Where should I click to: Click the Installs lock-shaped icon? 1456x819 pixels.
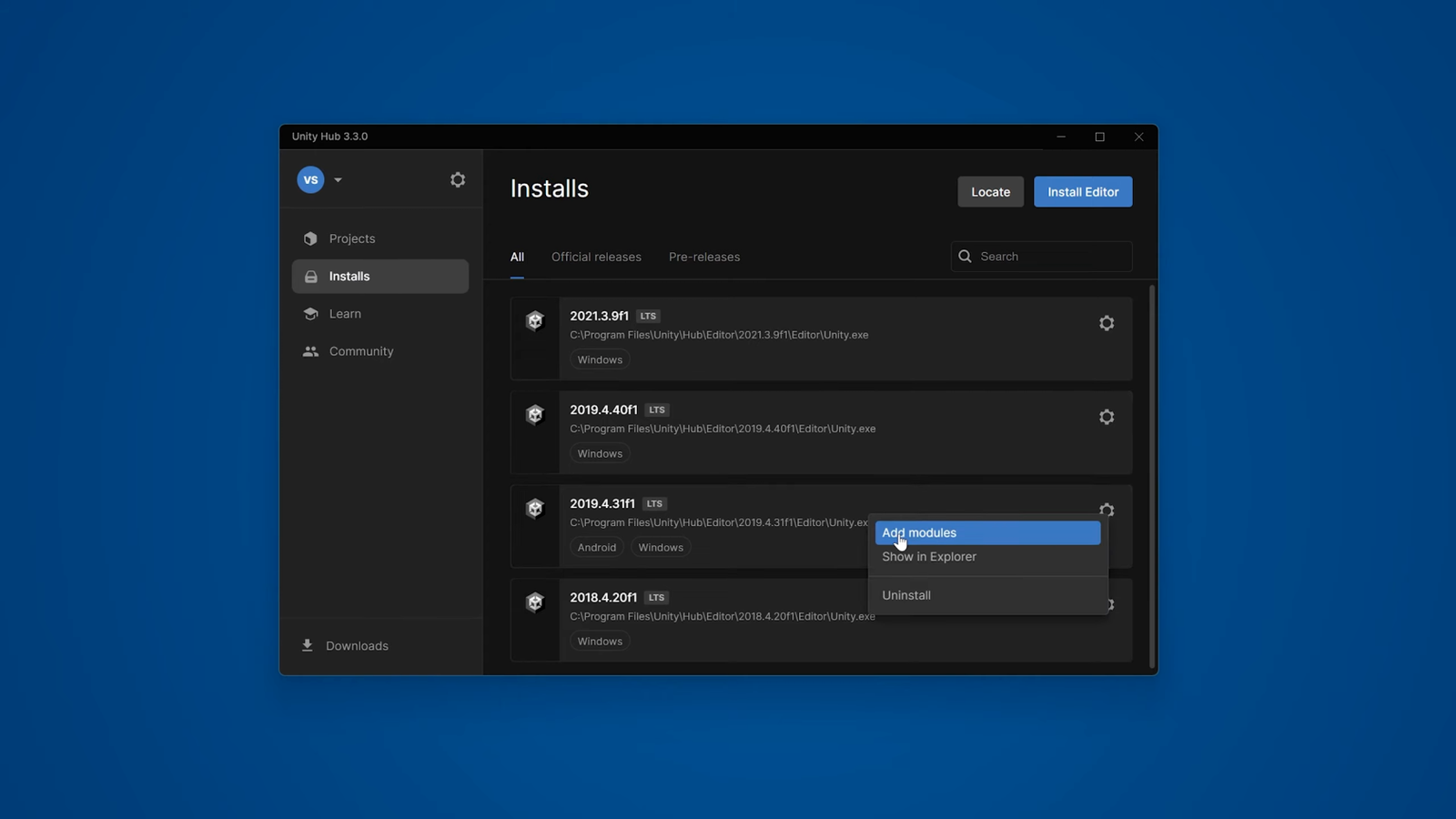310,277
